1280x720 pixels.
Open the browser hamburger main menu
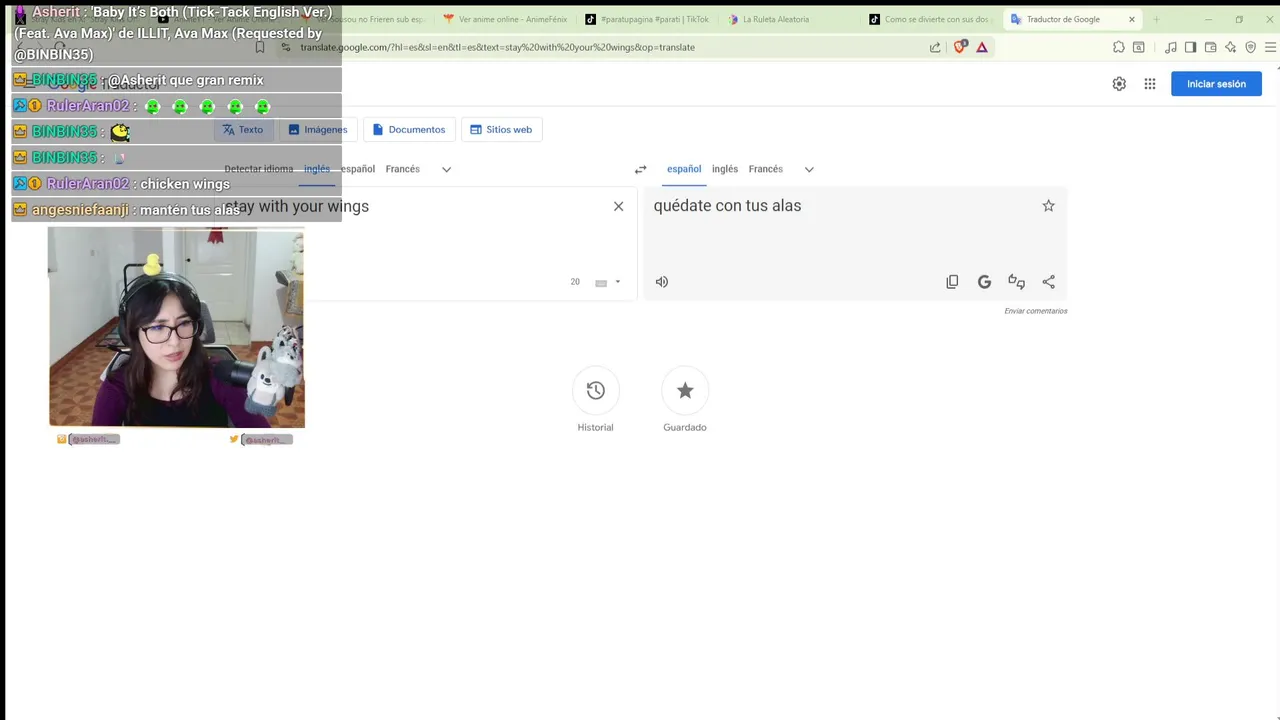click(x=1271, y=47)
